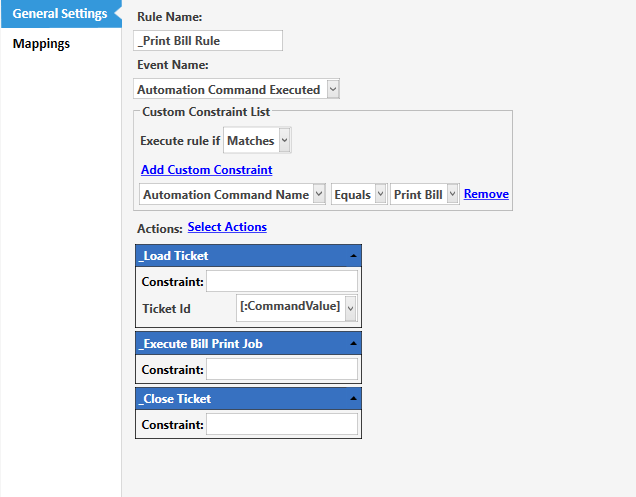Switch to the Mappings tab

41,43
